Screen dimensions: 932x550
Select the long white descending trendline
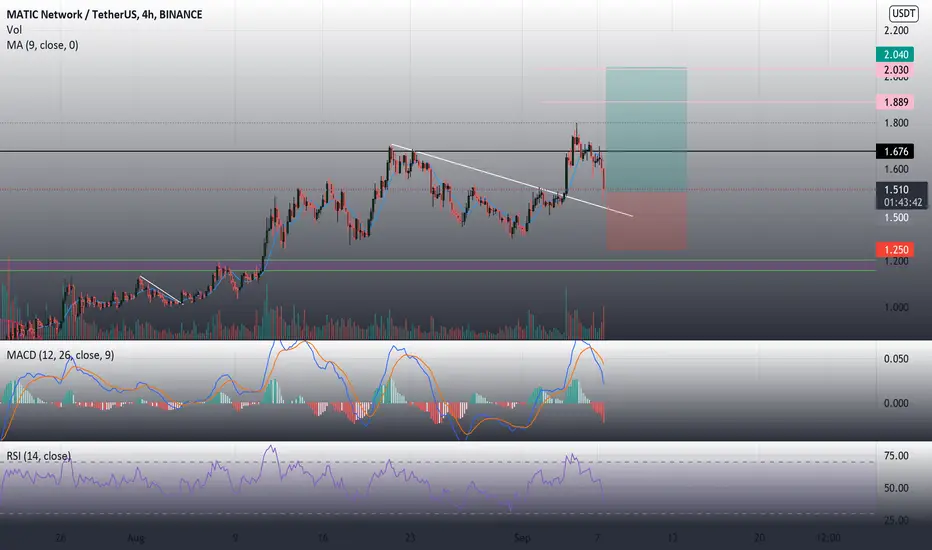pos(511,180)
